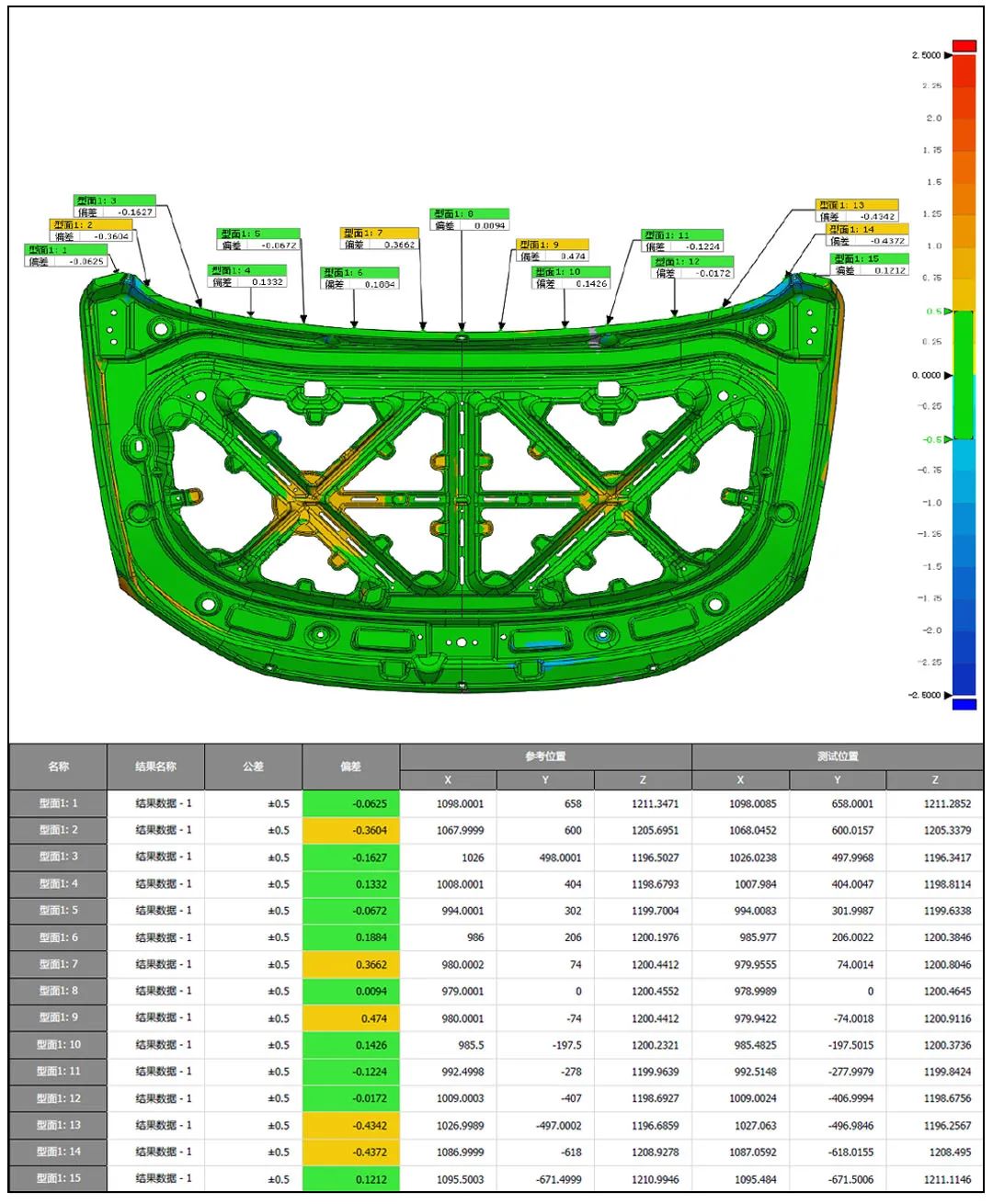The height and width of the screenshot is (1204, 993).
Task: Click test Z value 1208.495
Action: 950,1152
